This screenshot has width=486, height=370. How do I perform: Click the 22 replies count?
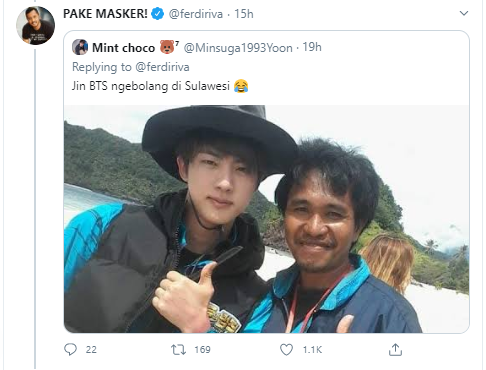(91, 350)
